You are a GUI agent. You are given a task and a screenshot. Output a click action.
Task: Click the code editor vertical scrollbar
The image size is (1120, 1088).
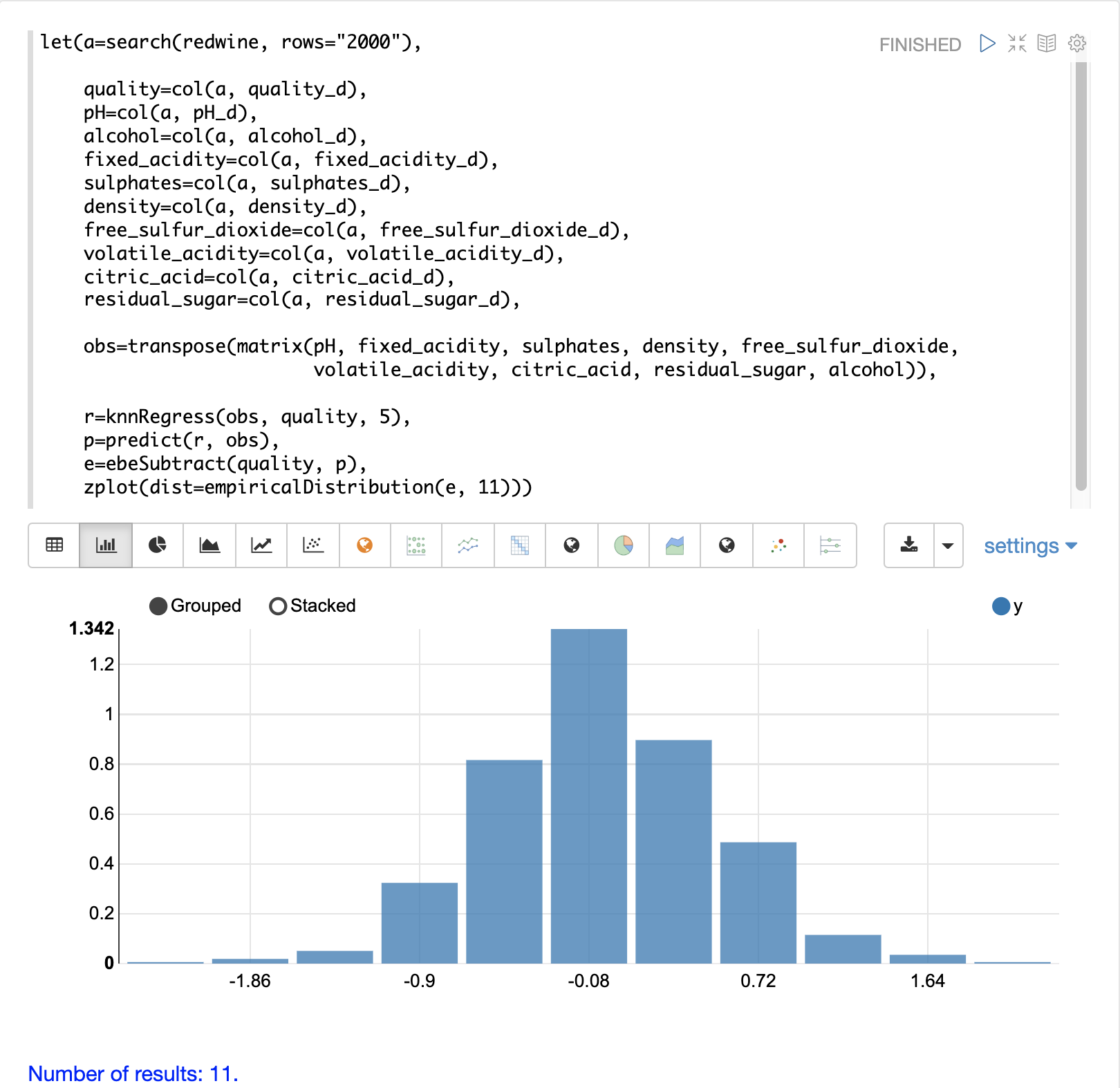[1081, 276]
